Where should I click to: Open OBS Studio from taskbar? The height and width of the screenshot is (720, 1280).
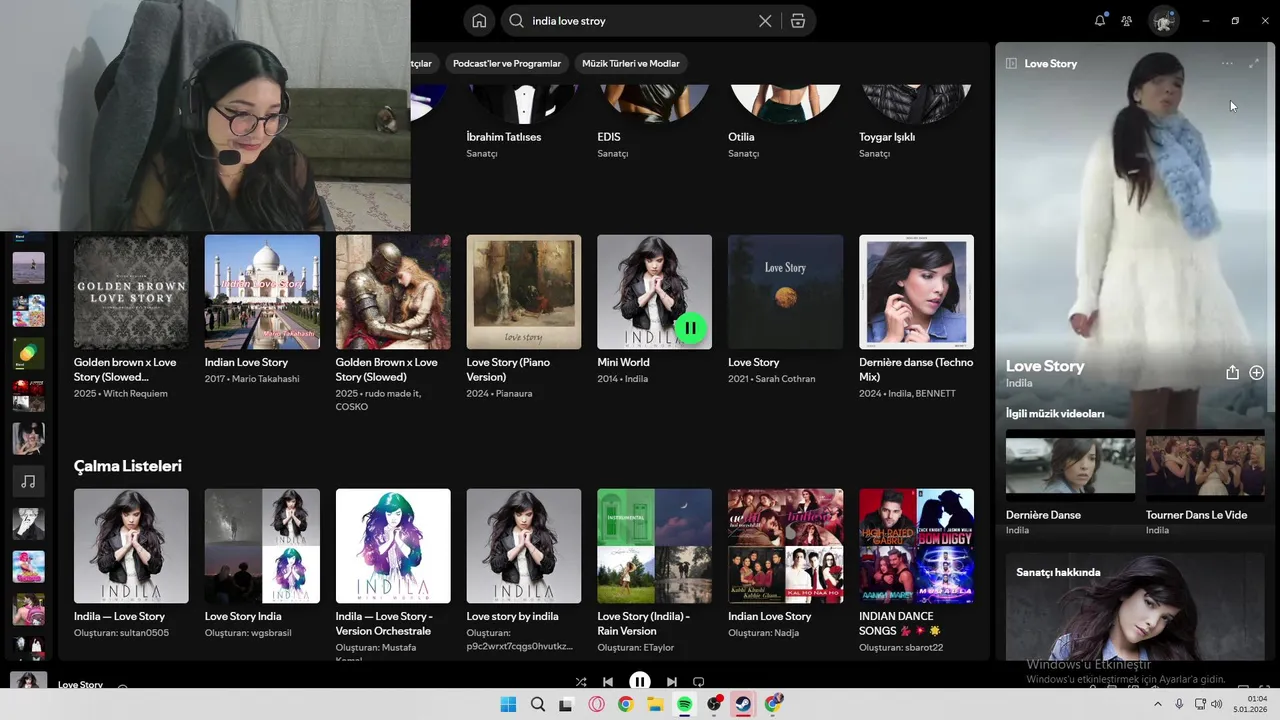coord(714,704)
